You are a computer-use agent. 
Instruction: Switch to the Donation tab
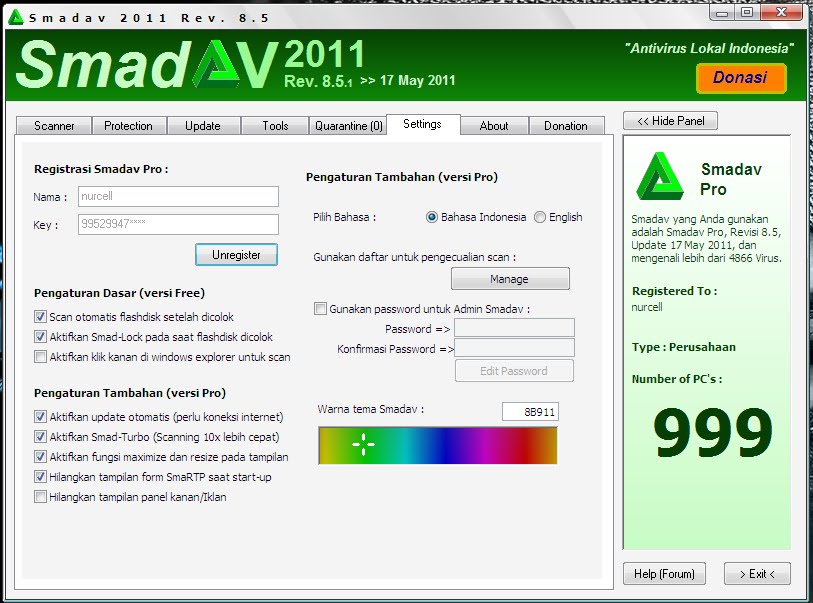coord(566,125)
